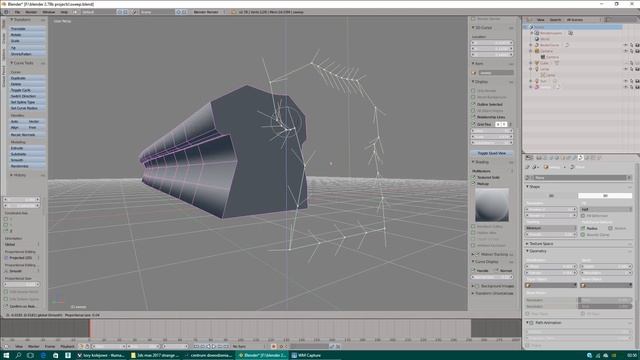Click the Location X value field
The image size is (640, 360).
pos(492,42)
